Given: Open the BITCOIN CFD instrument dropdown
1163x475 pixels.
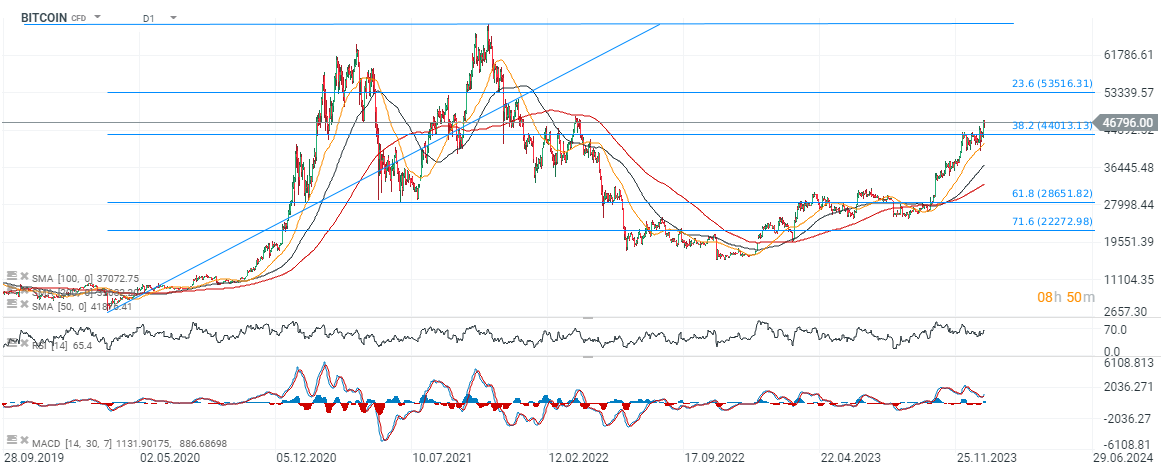Looking at the screenshot, I should pyautogui.click(x=99, y=17).
